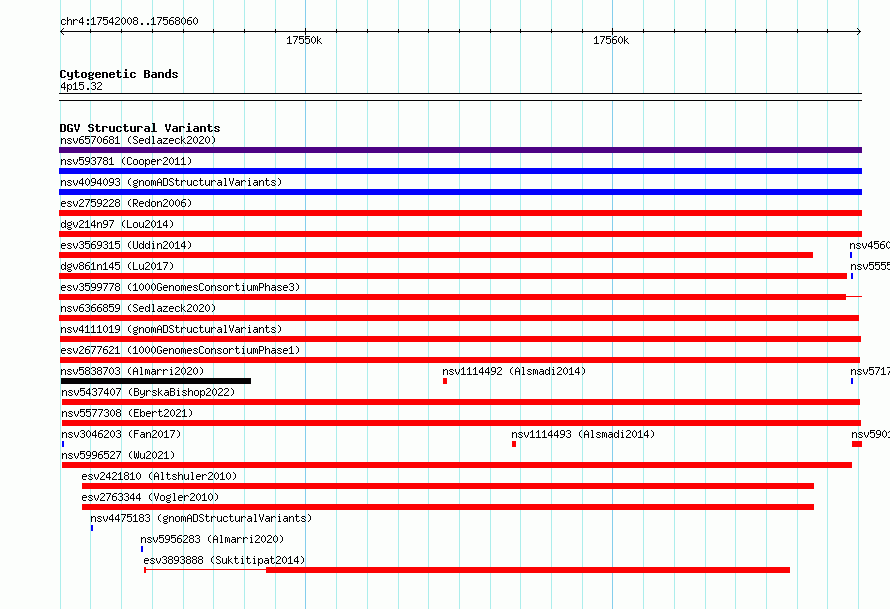Click the tiny blue nsv3046203 Fan2017 marker

pos(62,444)
